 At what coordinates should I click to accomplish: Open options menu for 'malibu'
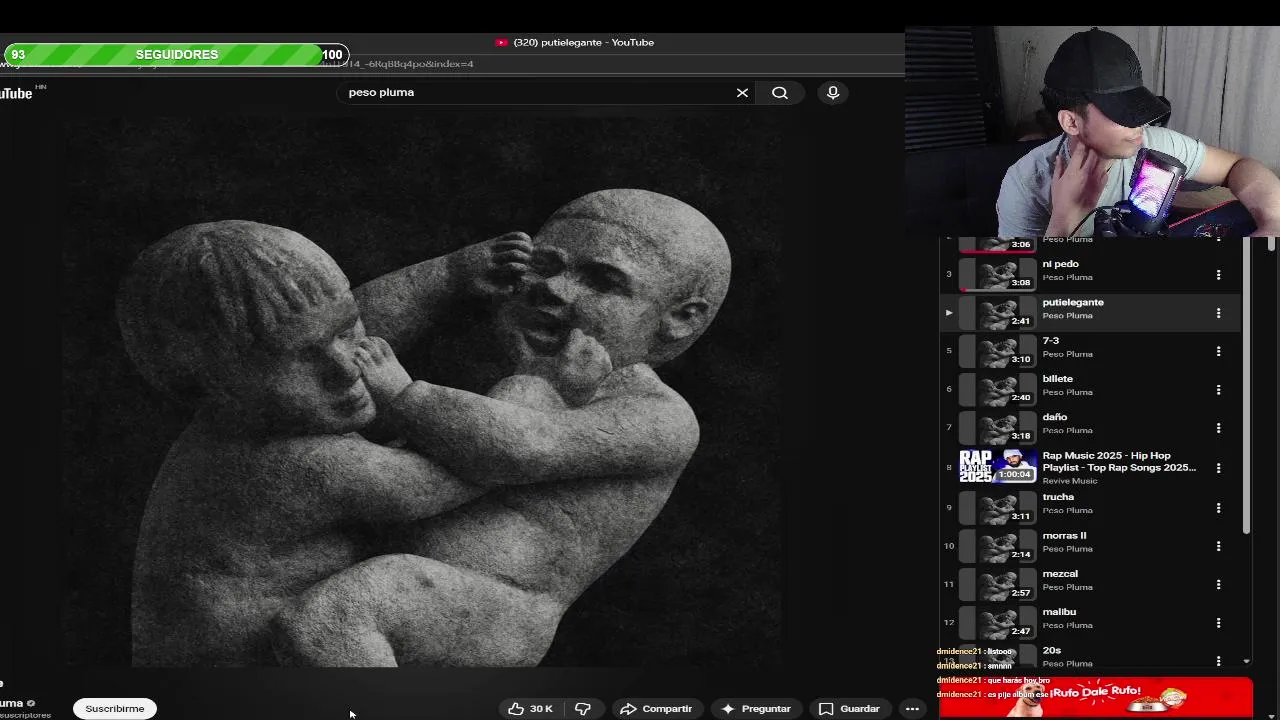tap(1218, 623)
